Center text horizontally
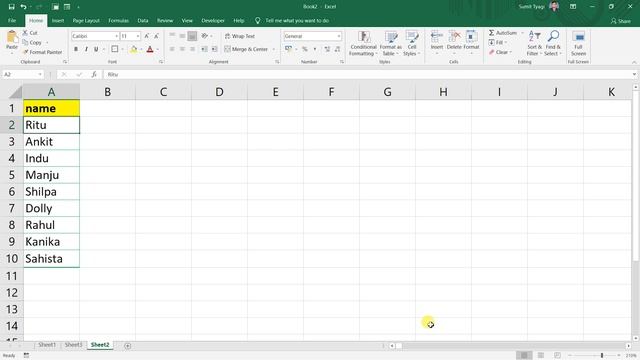 [182, 49]
